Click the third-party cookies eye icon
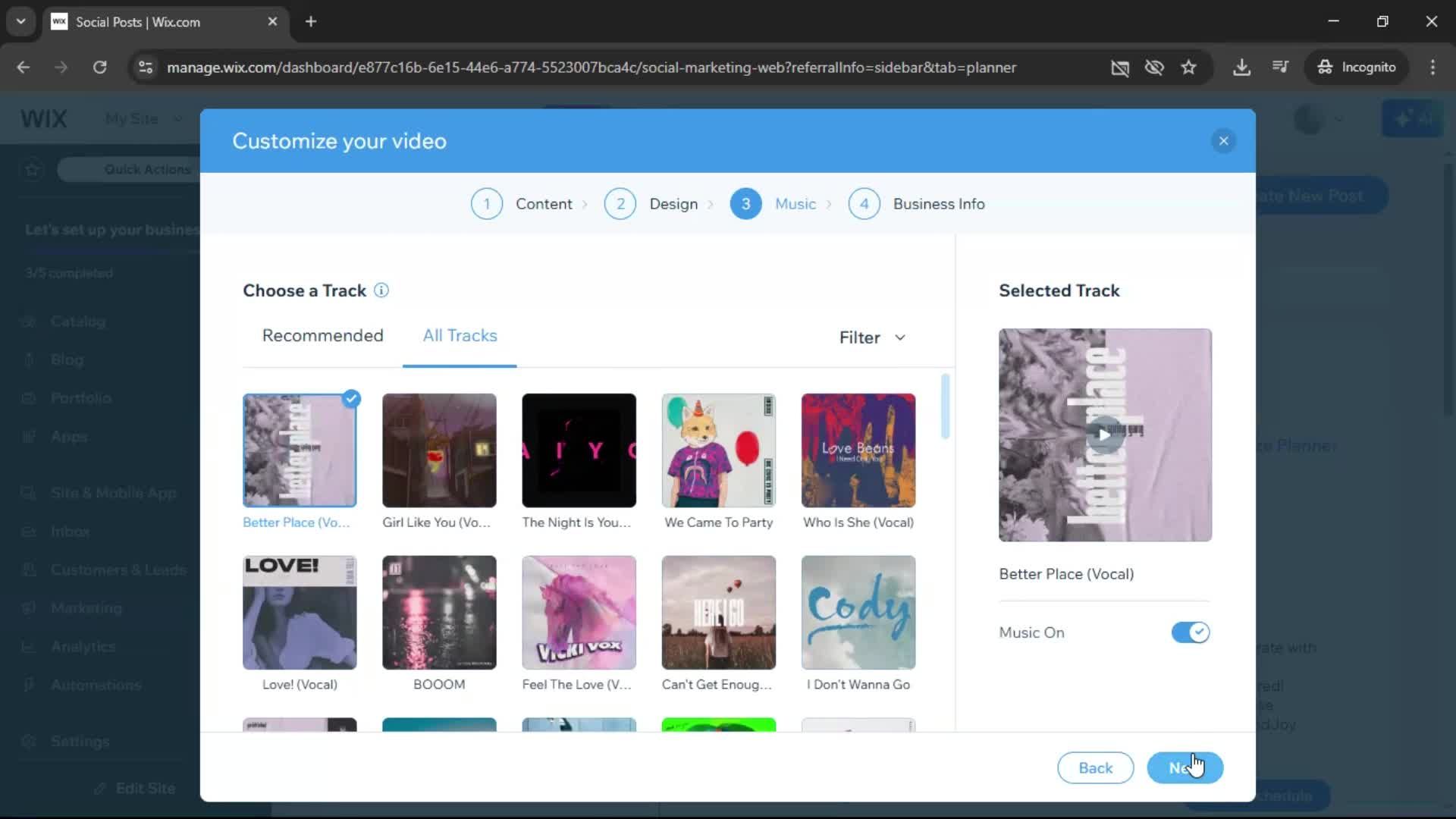Image resolution: width=1456 pixels, height=819 pixels. pos(1154,67)
